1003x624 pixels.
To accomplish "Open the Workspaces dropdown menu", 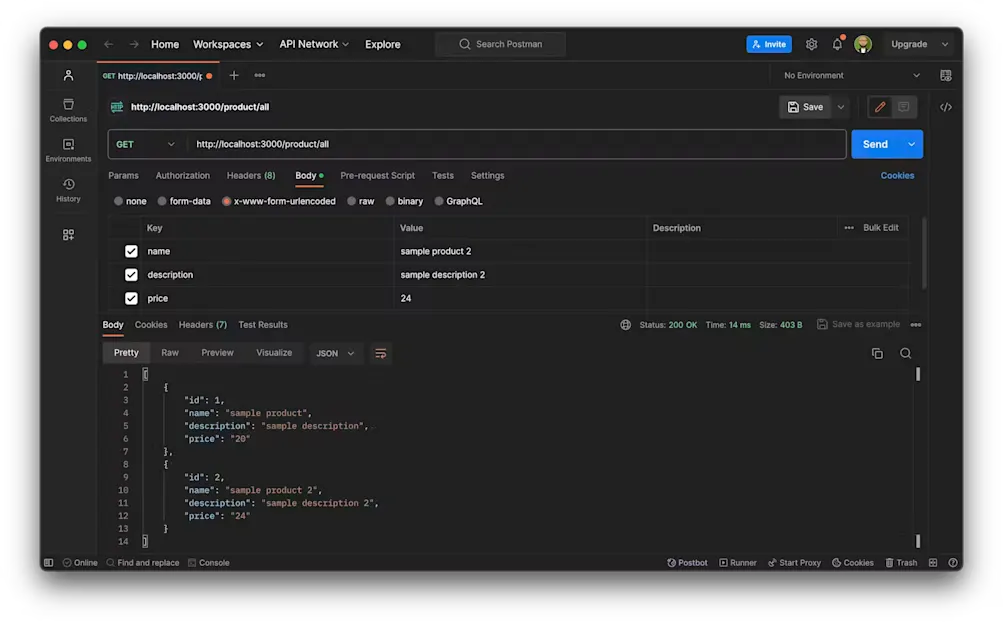I will [228, 44].
